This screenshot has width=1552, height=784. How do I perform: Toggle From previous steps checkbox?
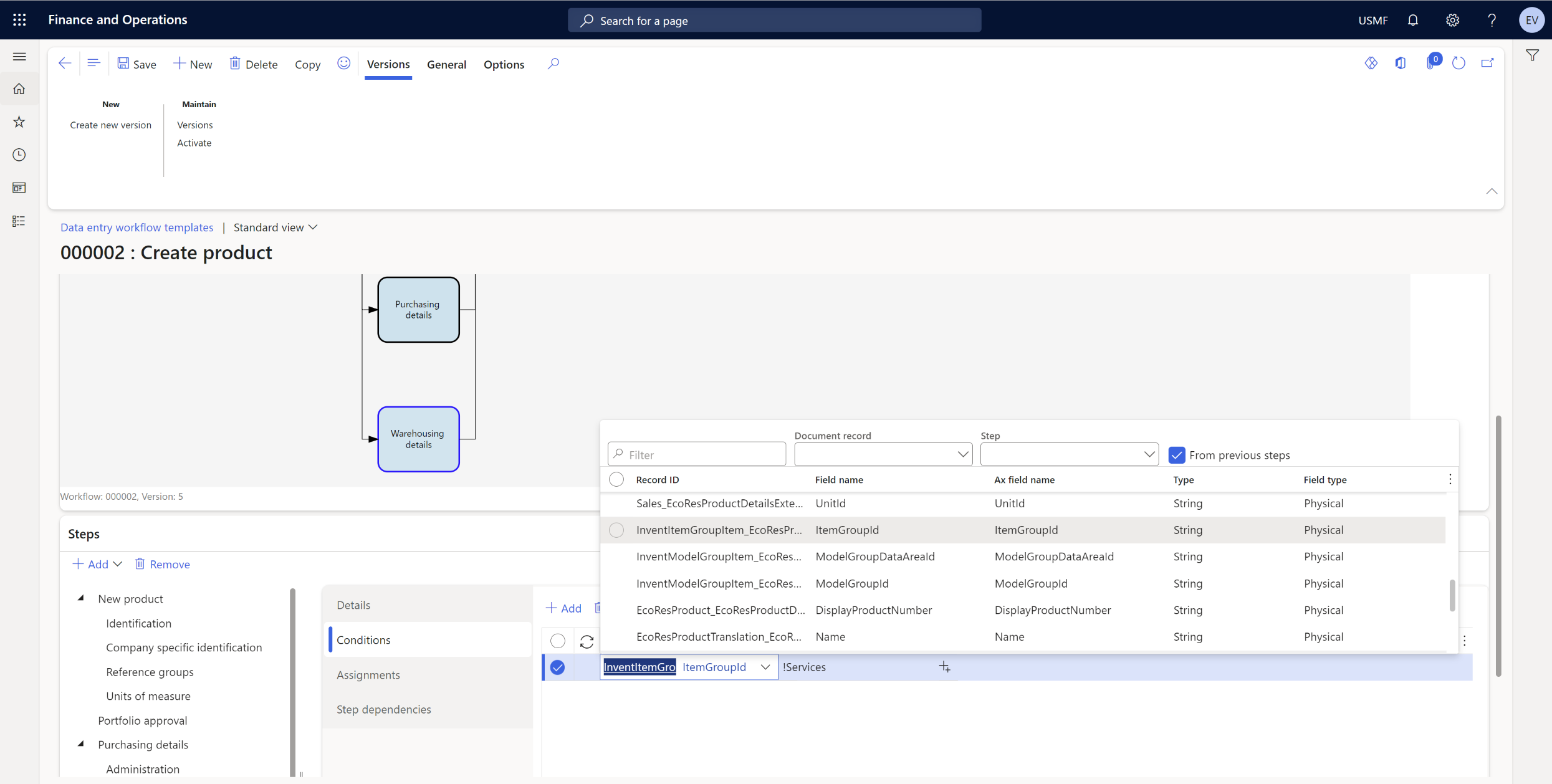(1177, 455)
